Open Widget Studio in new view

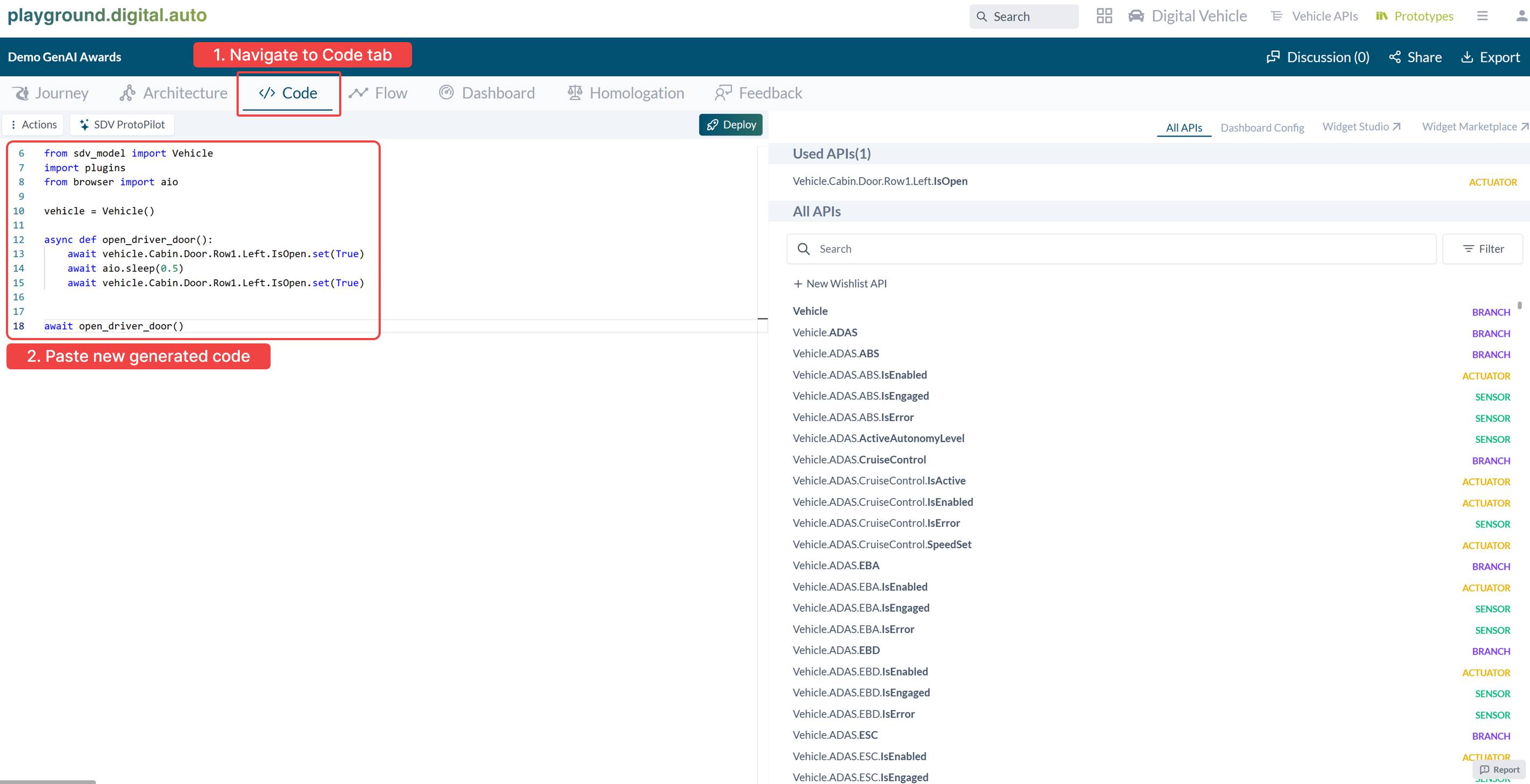pyautogui.click(x=1362, y=126)
